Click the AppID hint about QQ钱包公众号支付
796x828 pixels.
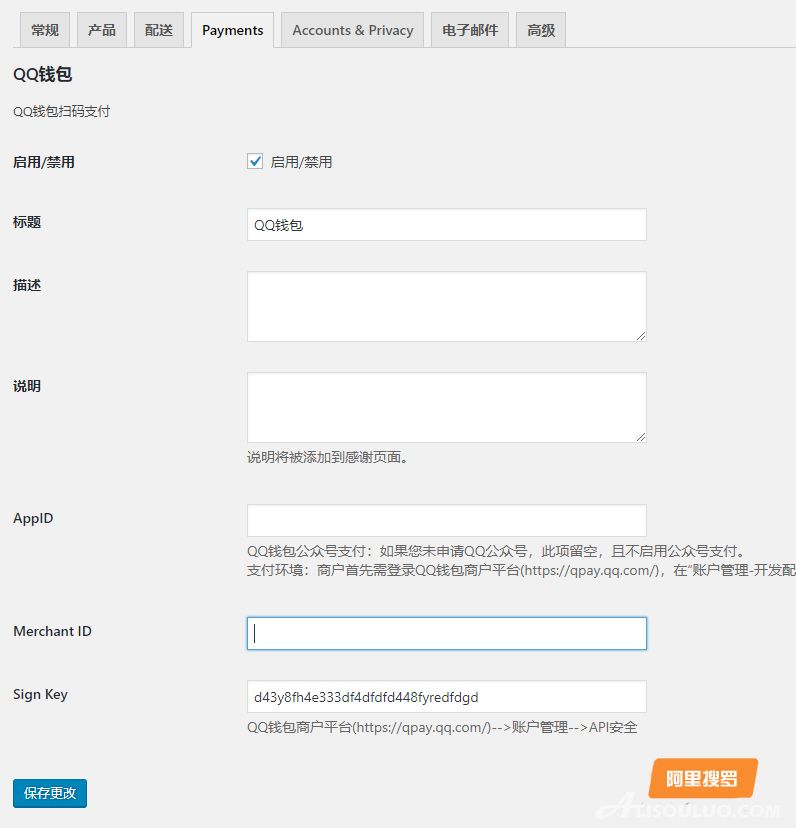[x=497, y=551]
